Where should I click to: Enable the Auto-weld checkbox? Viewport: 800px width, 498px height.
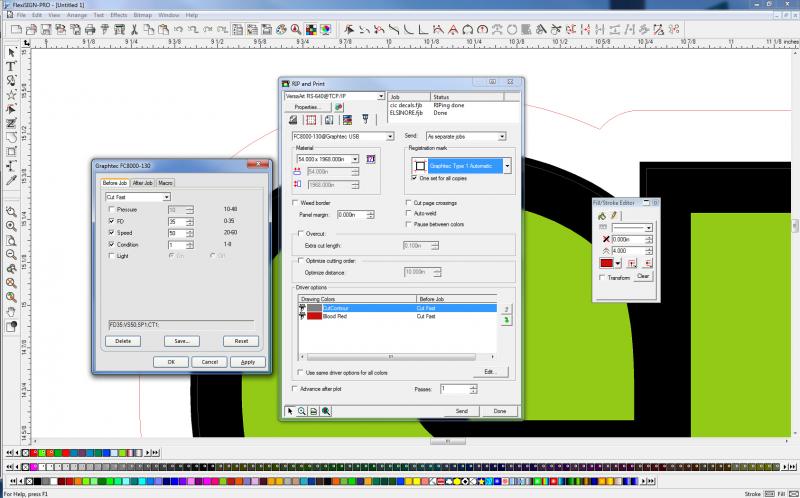[x=408, y=213]
